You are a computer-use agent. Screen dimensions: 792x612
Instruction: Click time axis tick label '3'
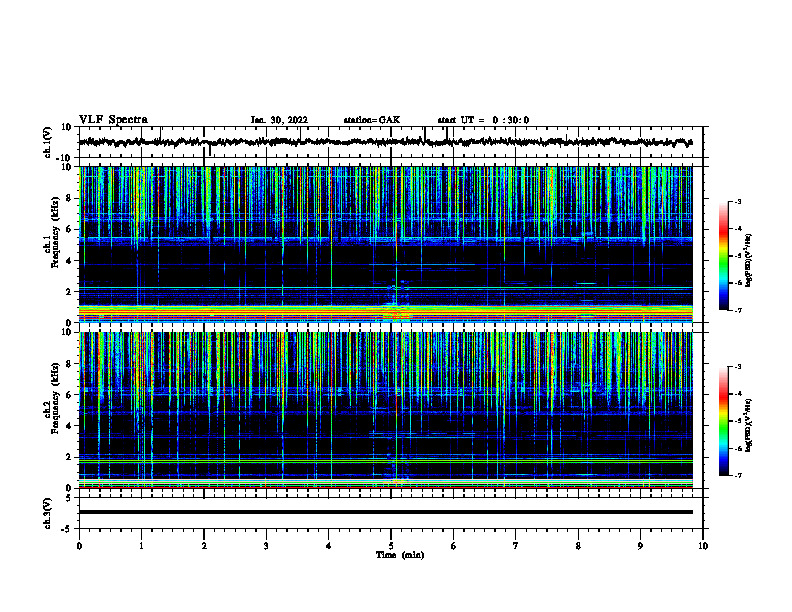pos(266,546)
